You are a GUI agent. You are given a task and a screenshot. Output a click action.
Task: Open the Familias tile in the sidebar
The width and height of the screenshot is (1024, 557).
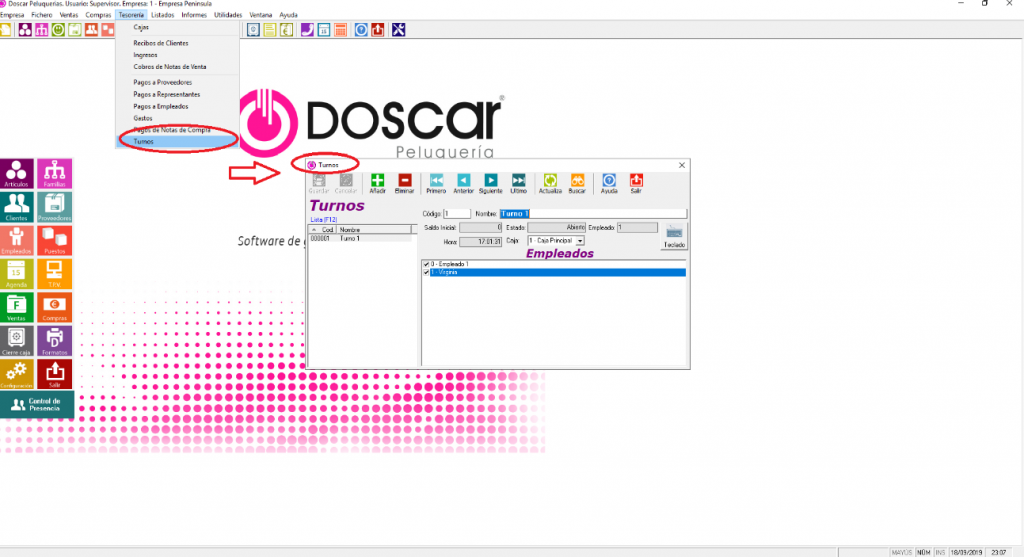55,174
